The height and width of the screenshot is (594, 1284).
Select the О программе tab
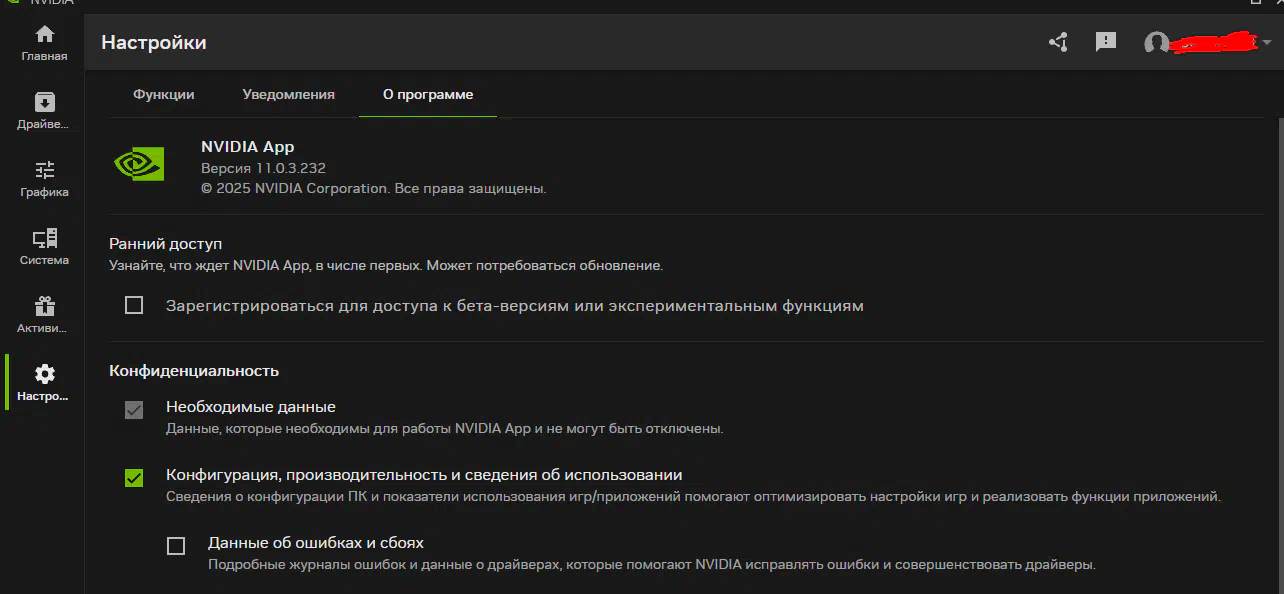(x=428, y=94)
